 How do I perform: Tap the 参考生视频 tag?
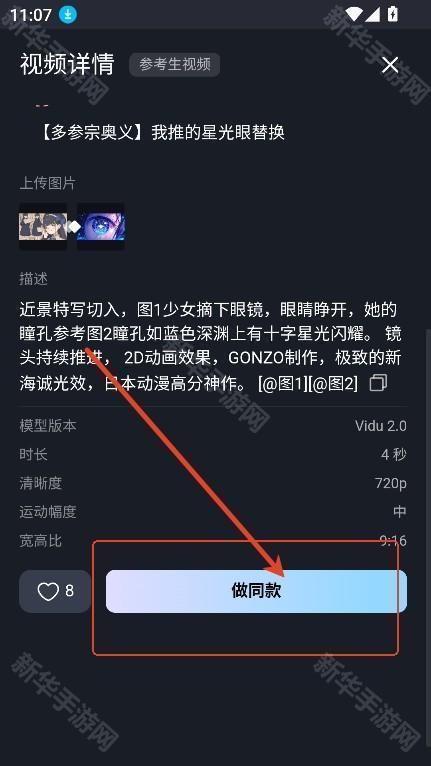174,65
